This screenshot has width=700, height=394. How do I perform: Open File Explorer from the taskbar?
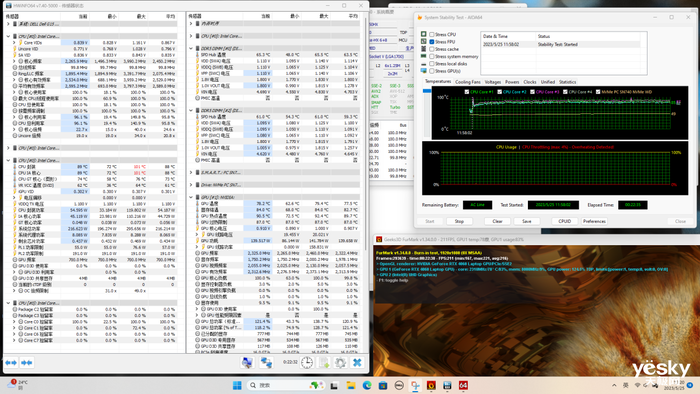pyautogui.click(x=351, y=386)
